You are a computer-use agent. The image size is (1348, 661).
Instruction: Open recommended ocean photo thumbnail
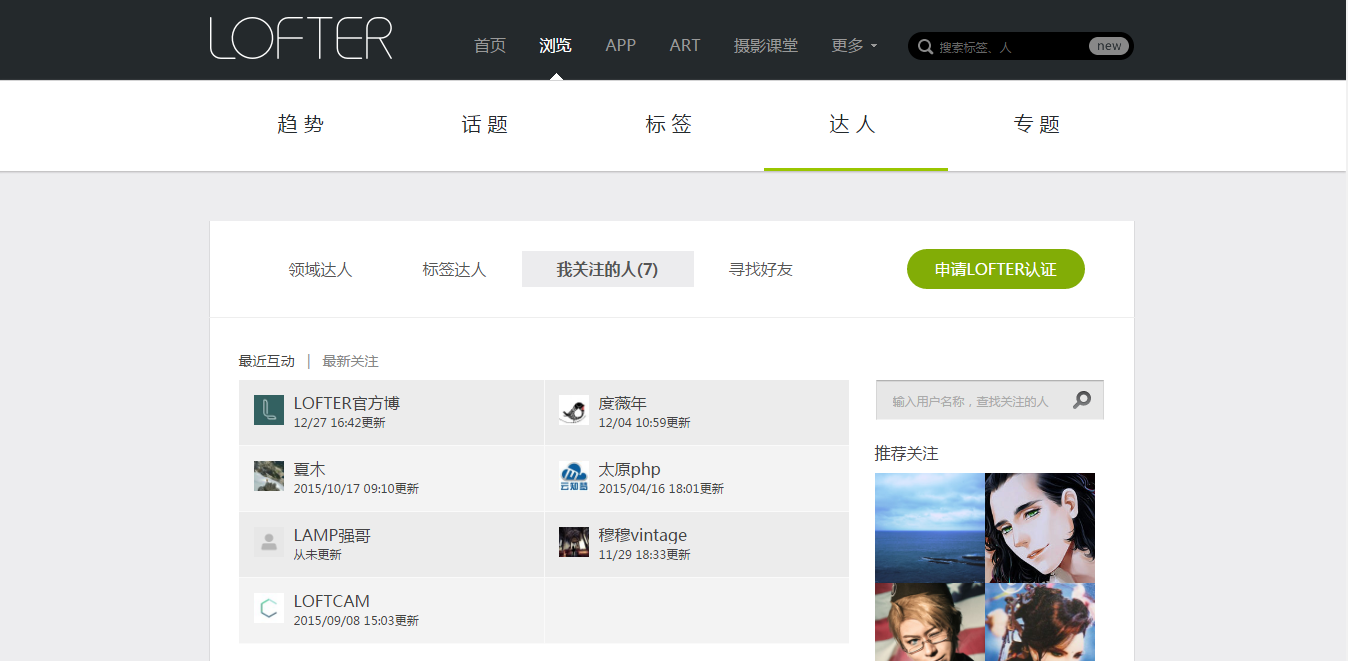(930, 528)
